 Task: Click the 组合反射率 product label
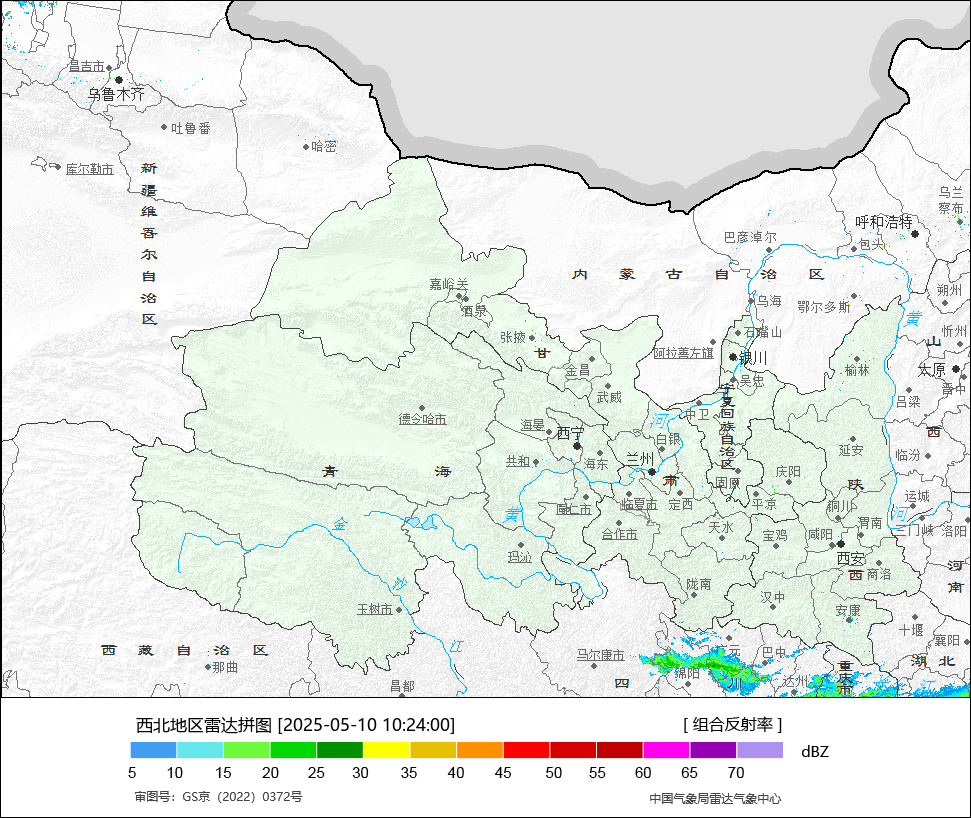point(733,724)
